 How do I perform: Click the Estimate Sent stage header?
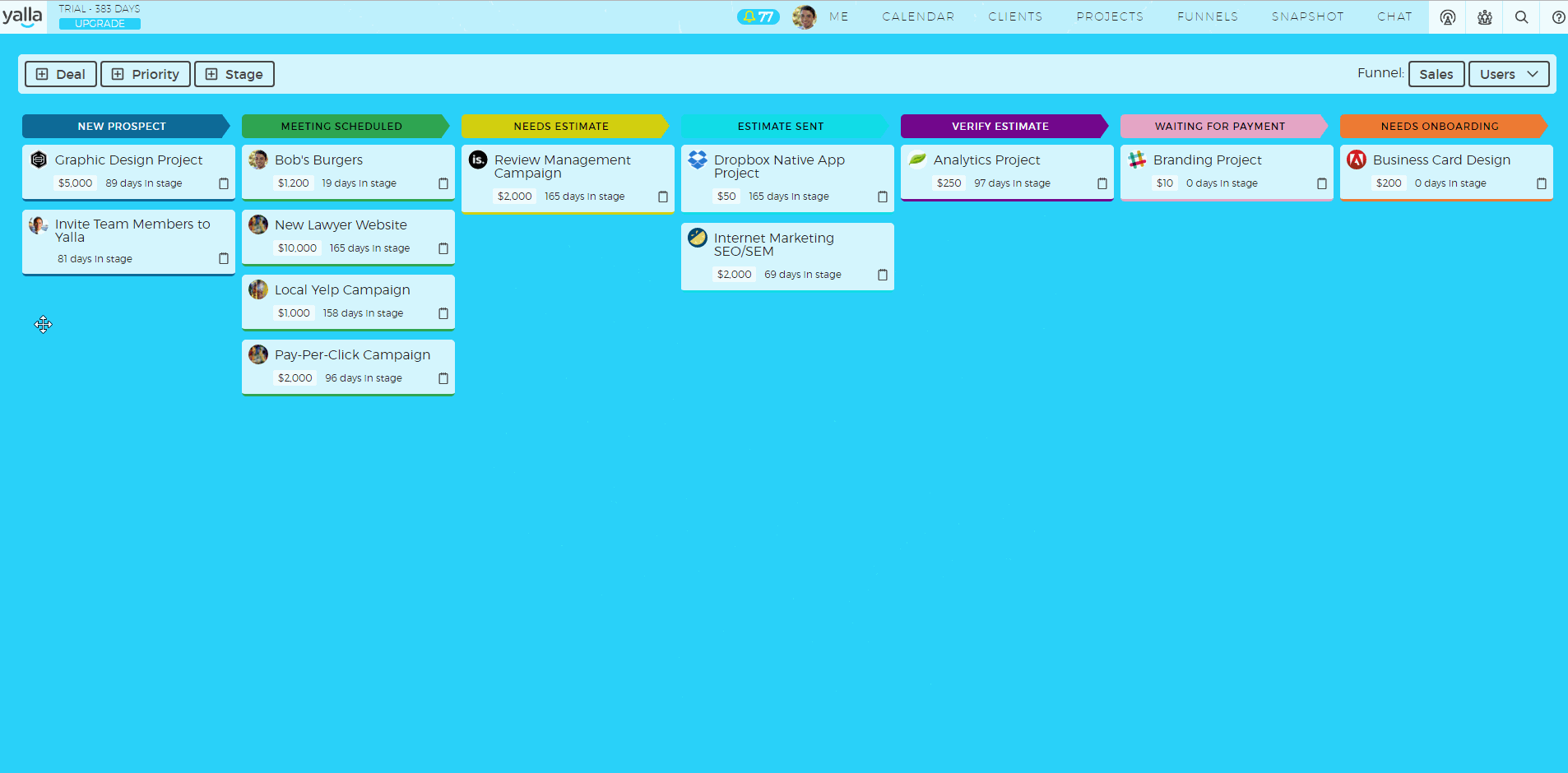tap(785, 126)
